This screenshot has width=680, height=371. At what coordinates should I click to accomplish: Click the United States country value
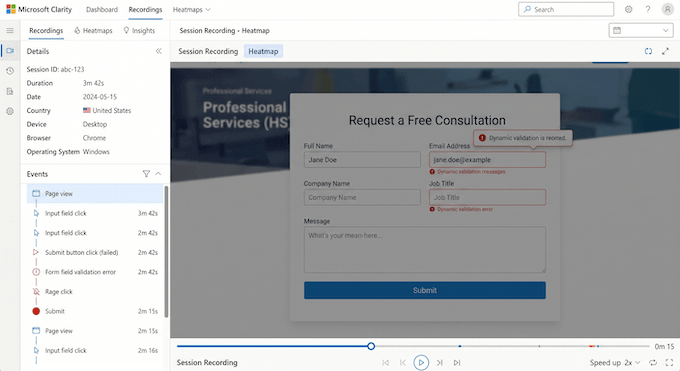(107, 110)
